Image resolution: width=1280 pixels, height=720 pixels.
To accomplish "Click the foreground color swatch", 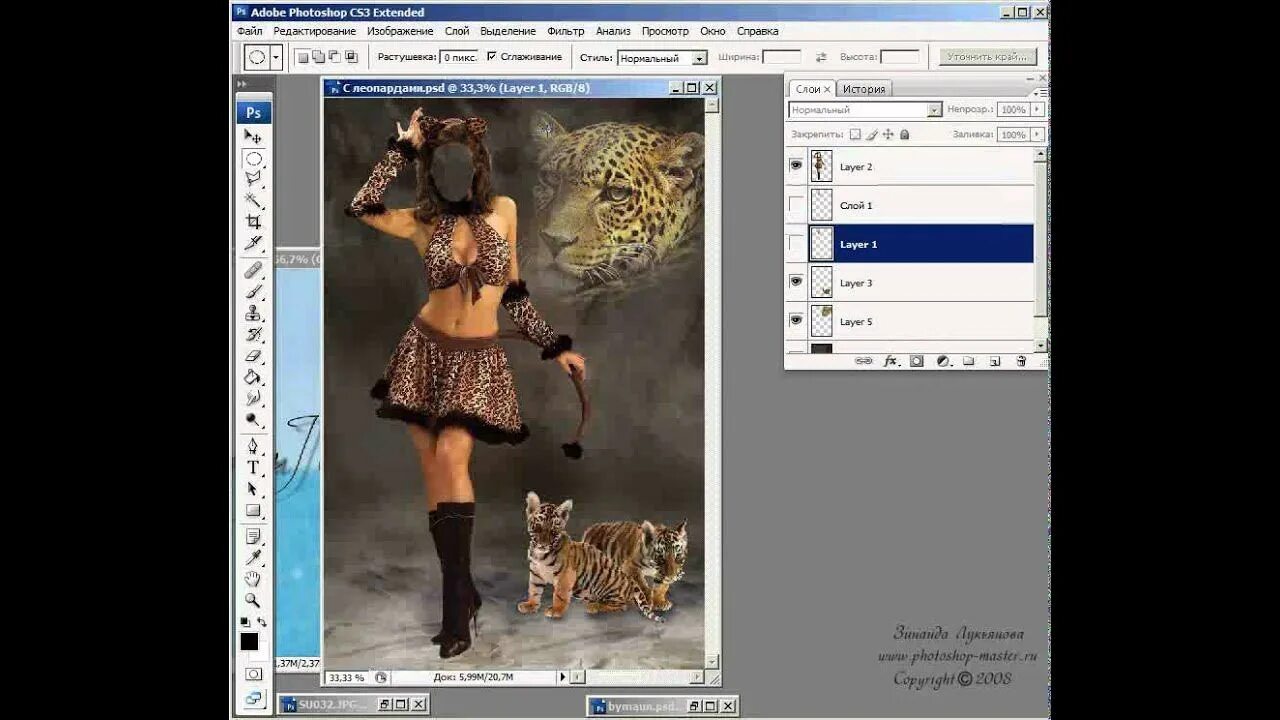I will tap(249, 641).
